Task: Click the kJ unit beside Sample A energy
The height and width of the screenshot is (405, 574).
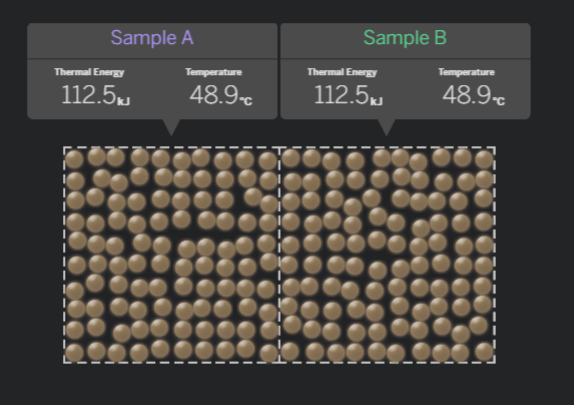Action: pyautogui.click(x=123, y=101)
